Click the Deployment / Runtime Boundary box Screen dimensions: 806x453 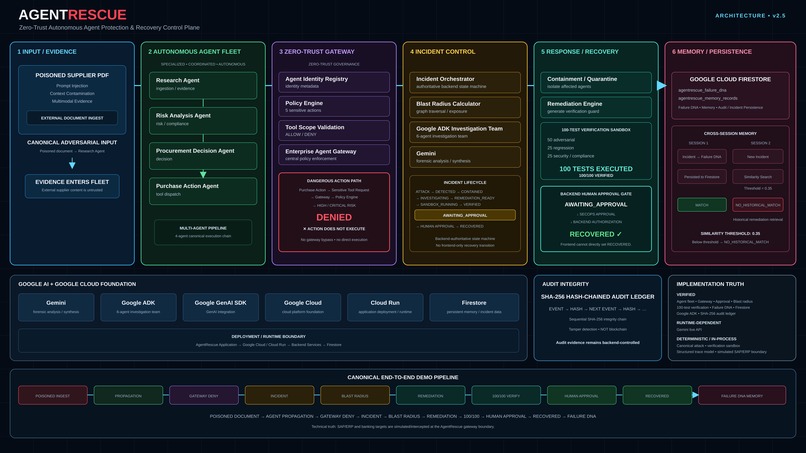click(268, 340)
